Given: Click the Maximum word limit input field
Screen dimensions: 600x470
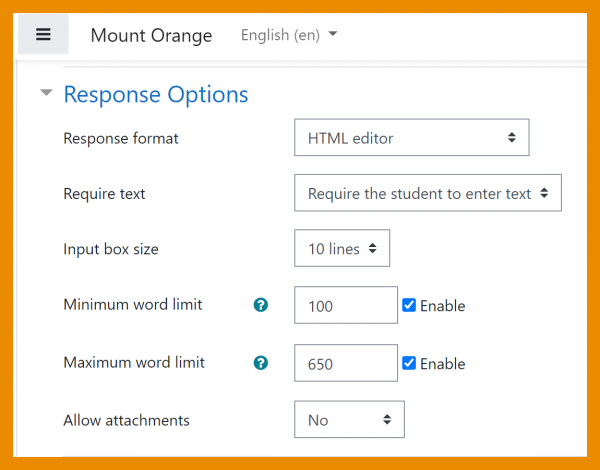Looking at the screenshot, I should [346, 364].
